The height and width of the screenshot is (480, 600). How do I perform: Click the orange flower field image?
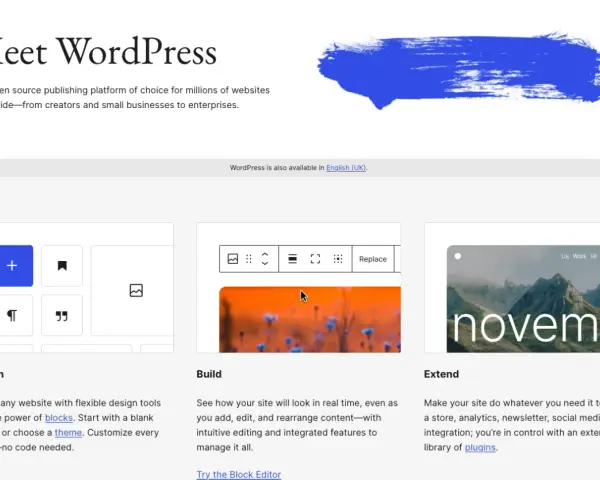point(310,320)
